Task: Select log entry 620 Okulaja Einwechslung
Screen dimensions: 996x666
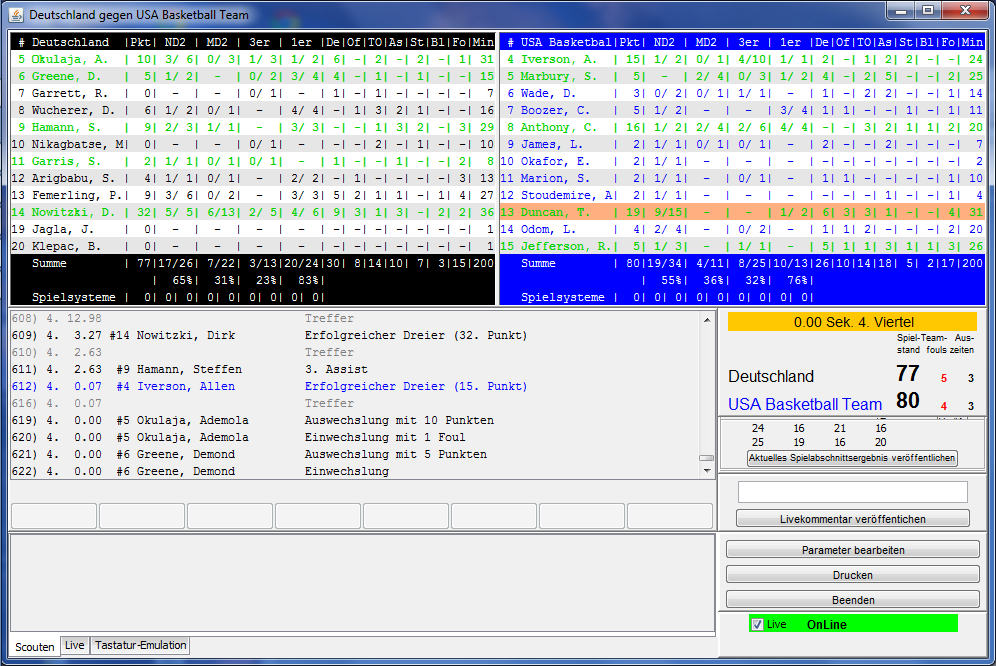Action: pyautogui.click(x=356, y=437)
